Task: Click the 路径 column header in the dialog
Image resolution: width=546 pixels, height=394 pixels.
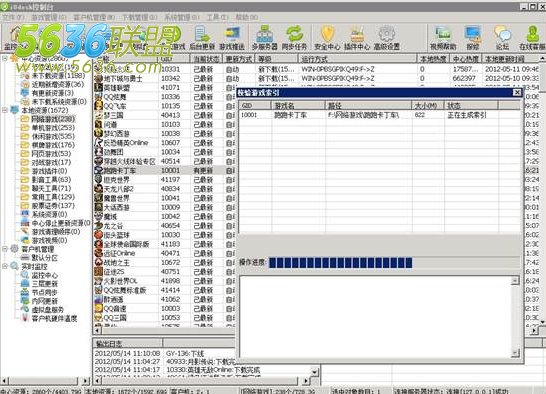Action: click(x=369, y=106)
